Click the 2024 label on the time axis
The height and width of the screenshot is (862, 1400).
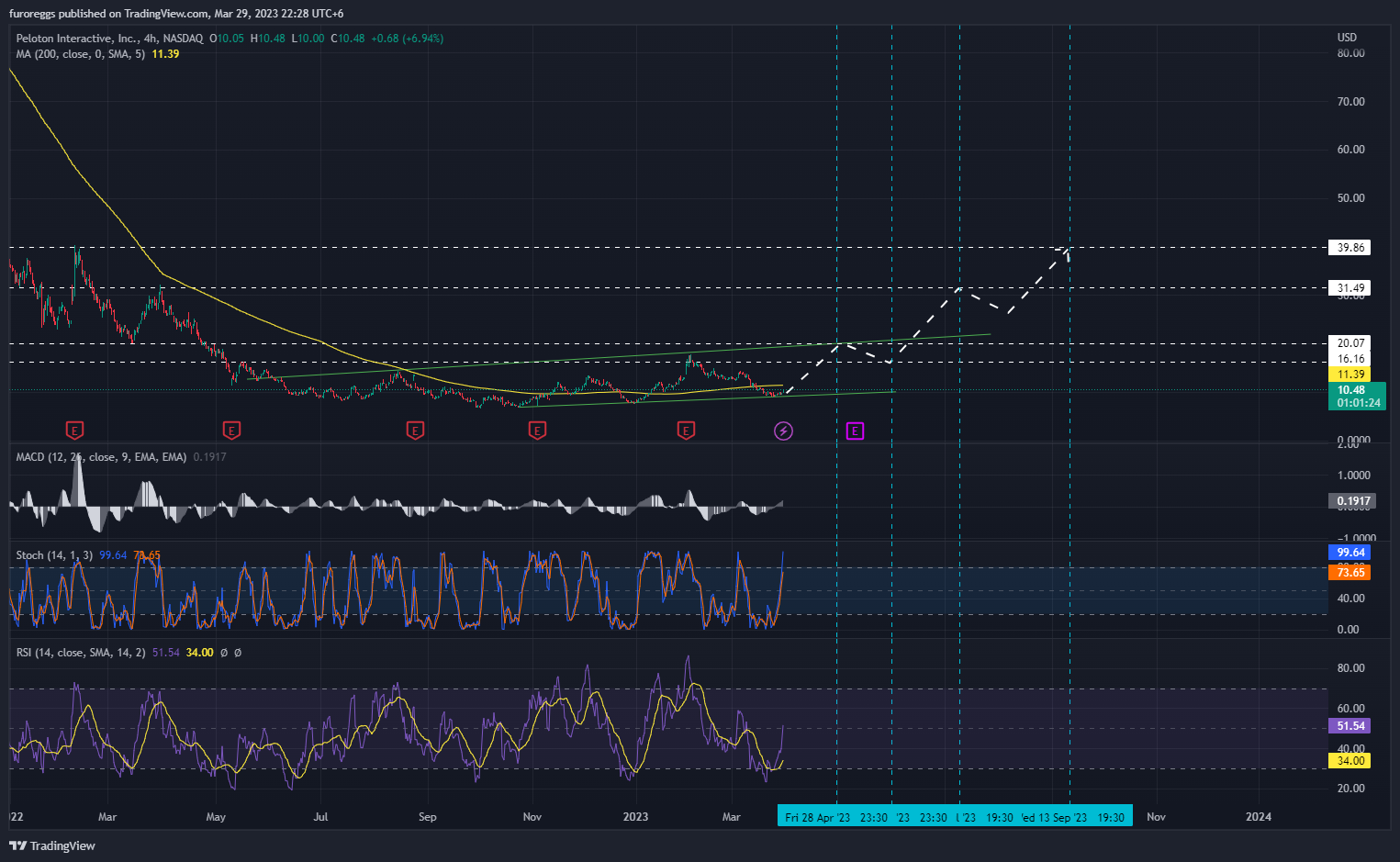click(x=1258, y=817)
